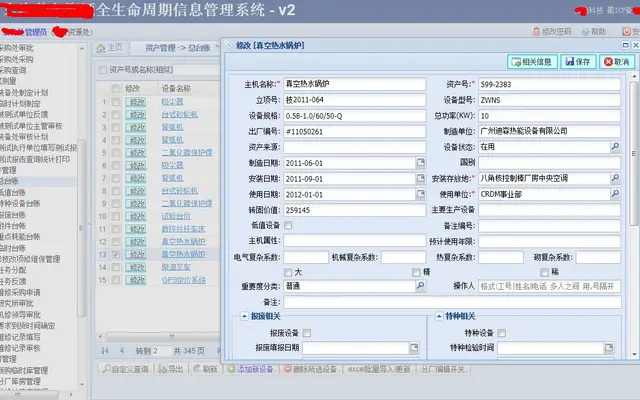
Task: Toggle the select-all header checkbox in table
Action: [116, 88]
